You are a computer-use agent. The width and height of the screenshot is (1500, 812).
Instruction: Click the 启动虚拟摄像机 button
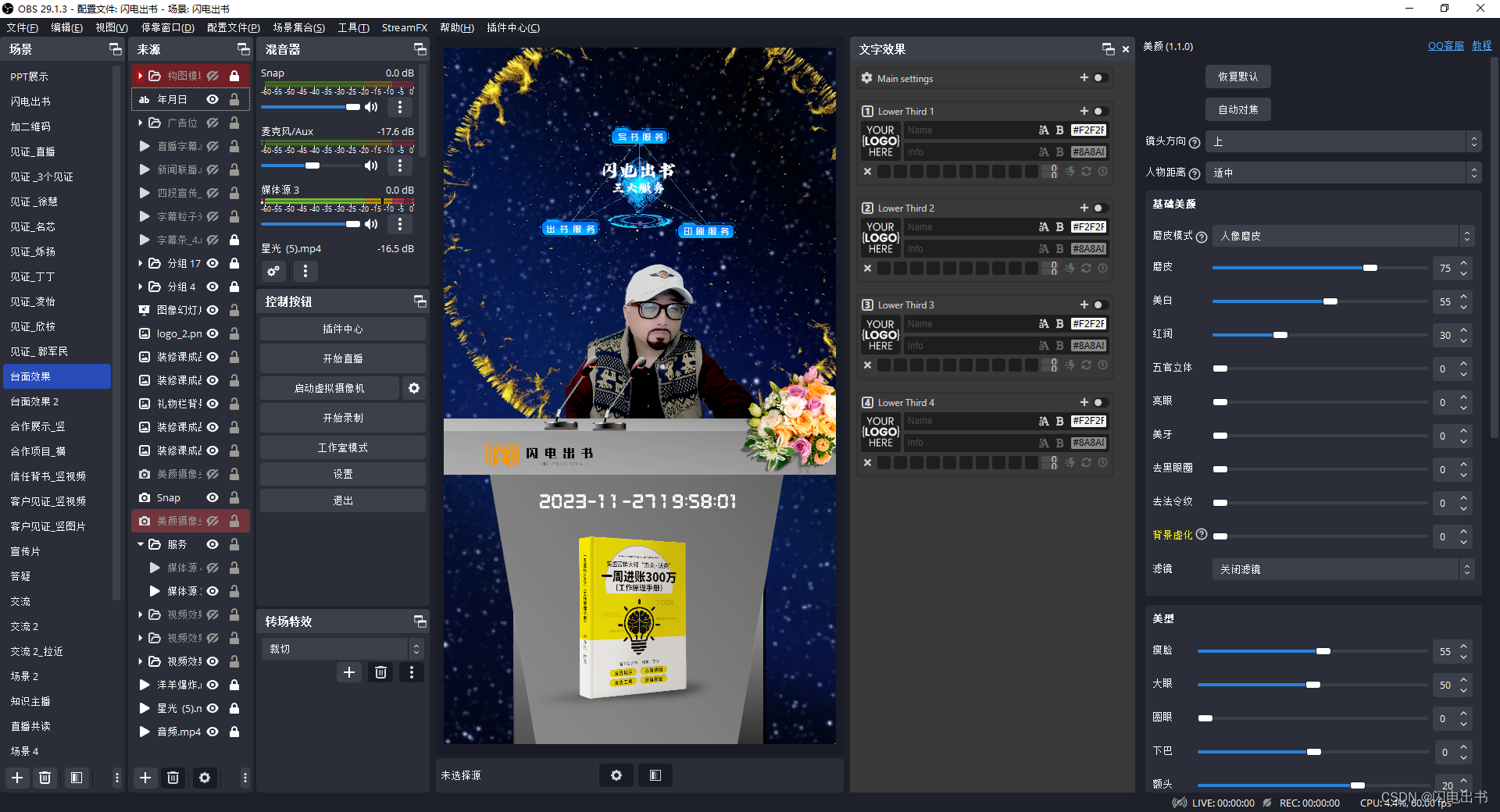tap(330, 388)
